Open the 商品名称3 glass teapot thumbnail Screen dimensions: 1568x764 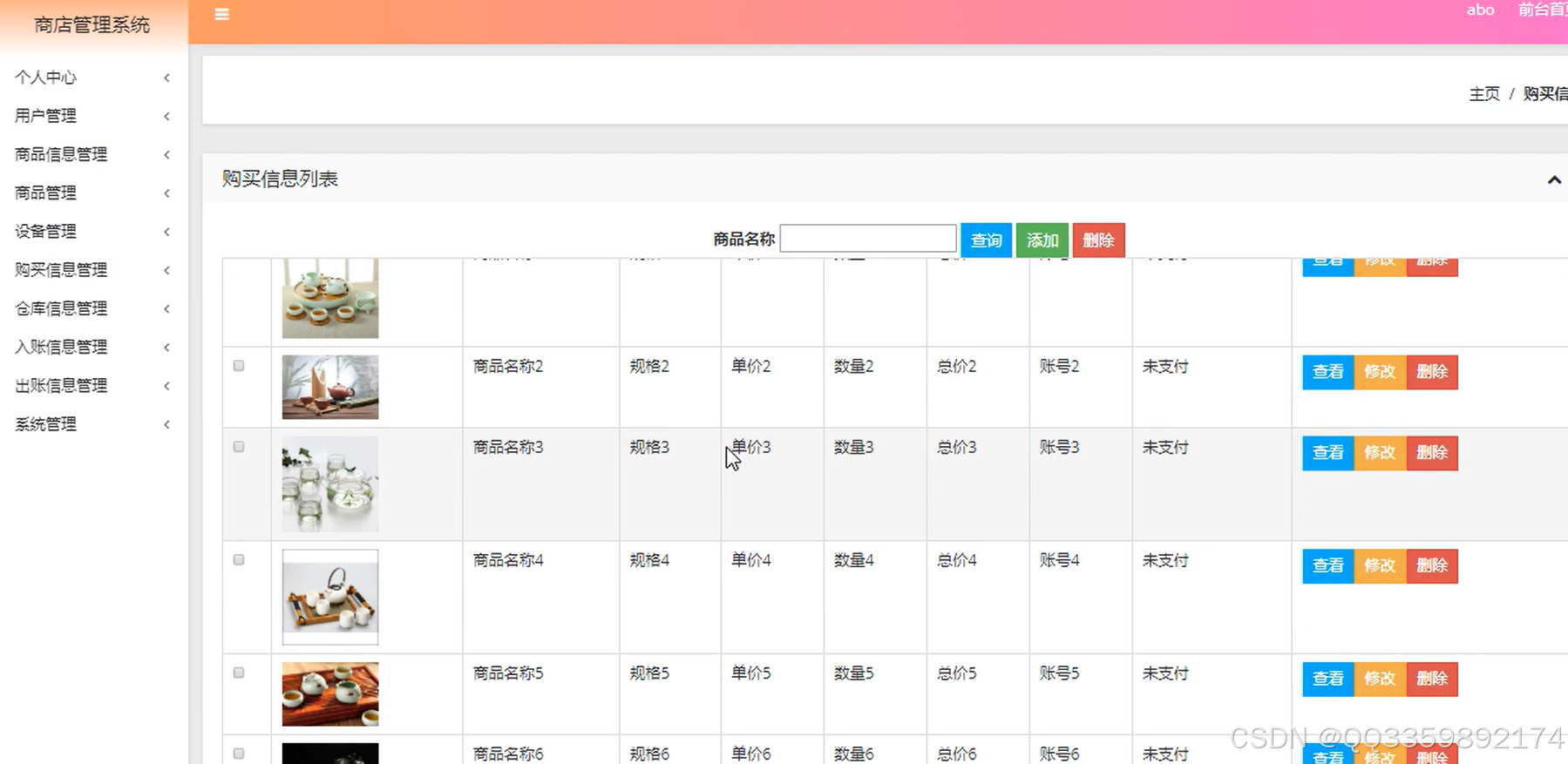[330, 484]
